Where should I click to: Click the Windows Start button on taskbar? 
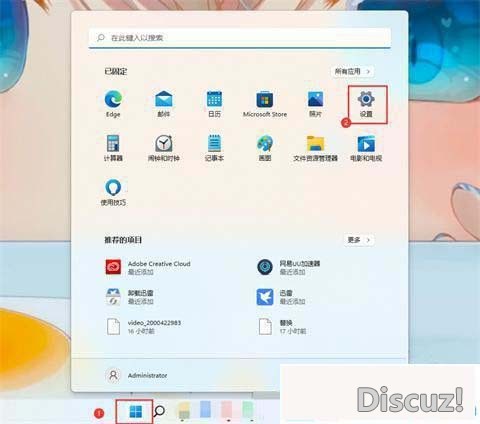135,412
